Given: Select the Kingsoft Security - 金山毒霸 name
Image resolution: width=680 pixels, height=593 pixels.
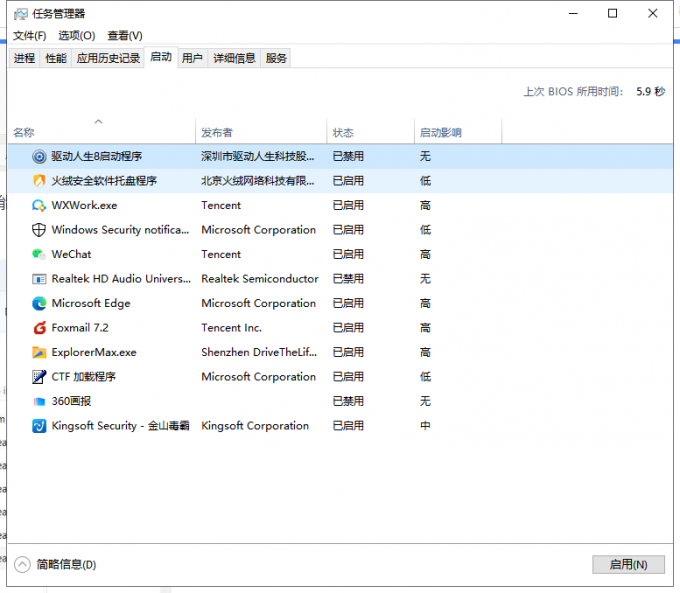Looking at the screenshot, I should (x=121, y=426).
